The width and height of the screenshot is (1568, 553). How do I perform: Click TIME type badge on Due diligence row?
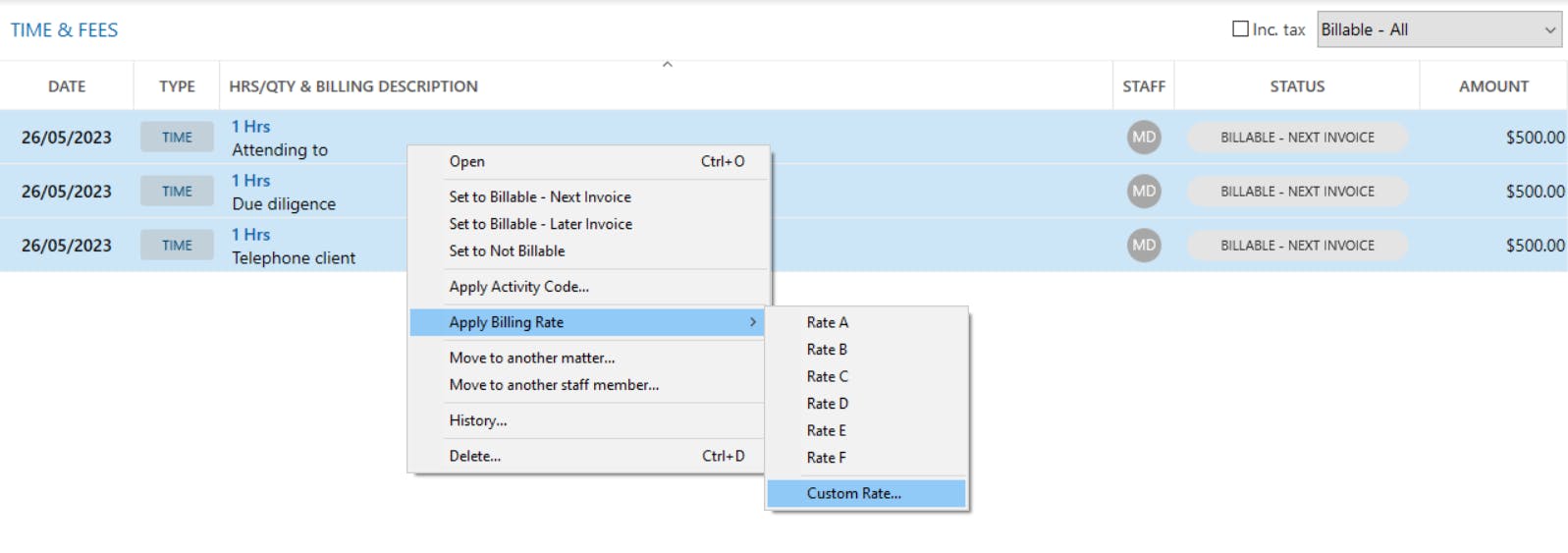tap(177, 192)
